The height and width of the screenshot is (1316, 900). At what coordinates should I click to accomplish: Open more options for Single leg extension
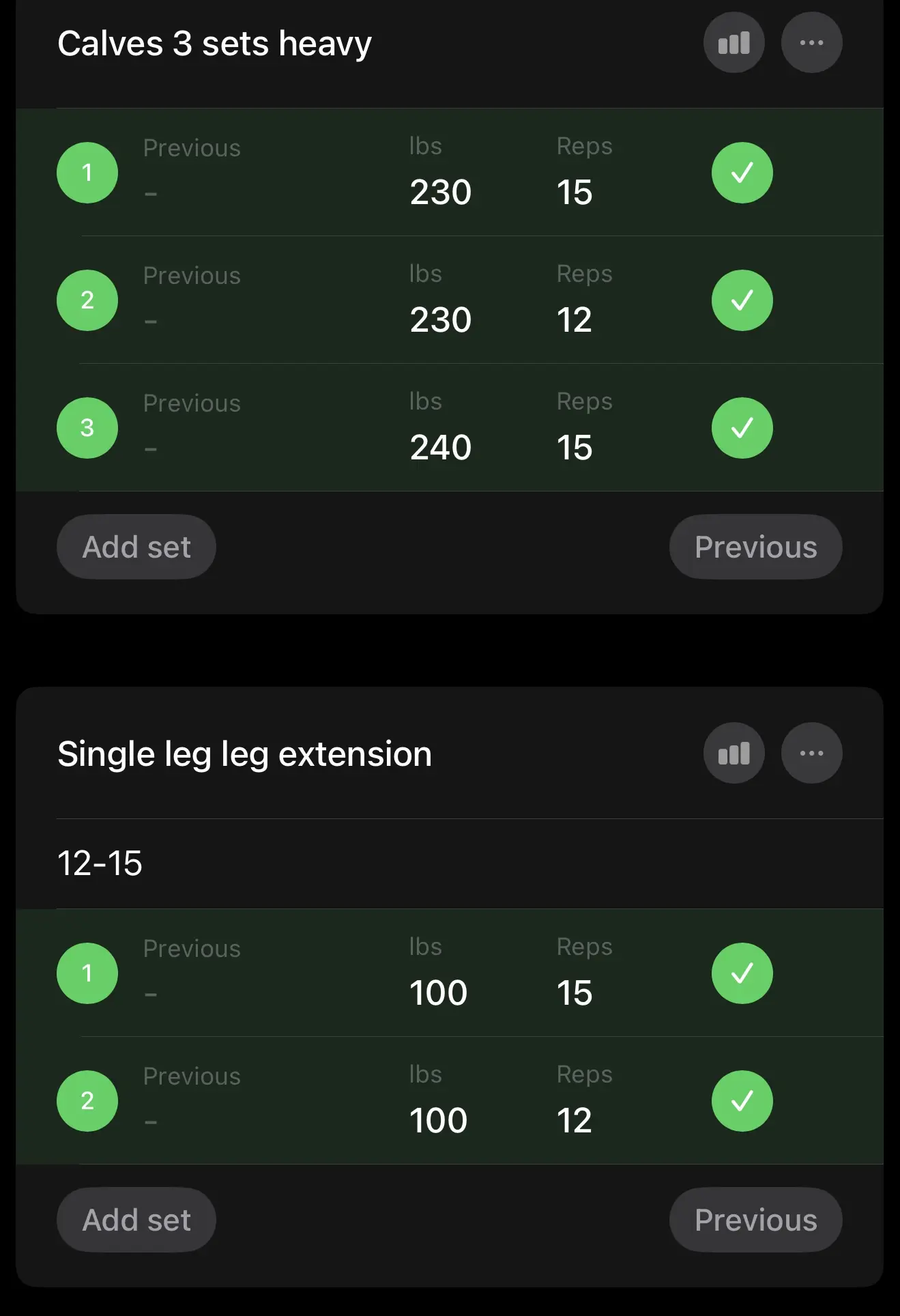[811, 754]
